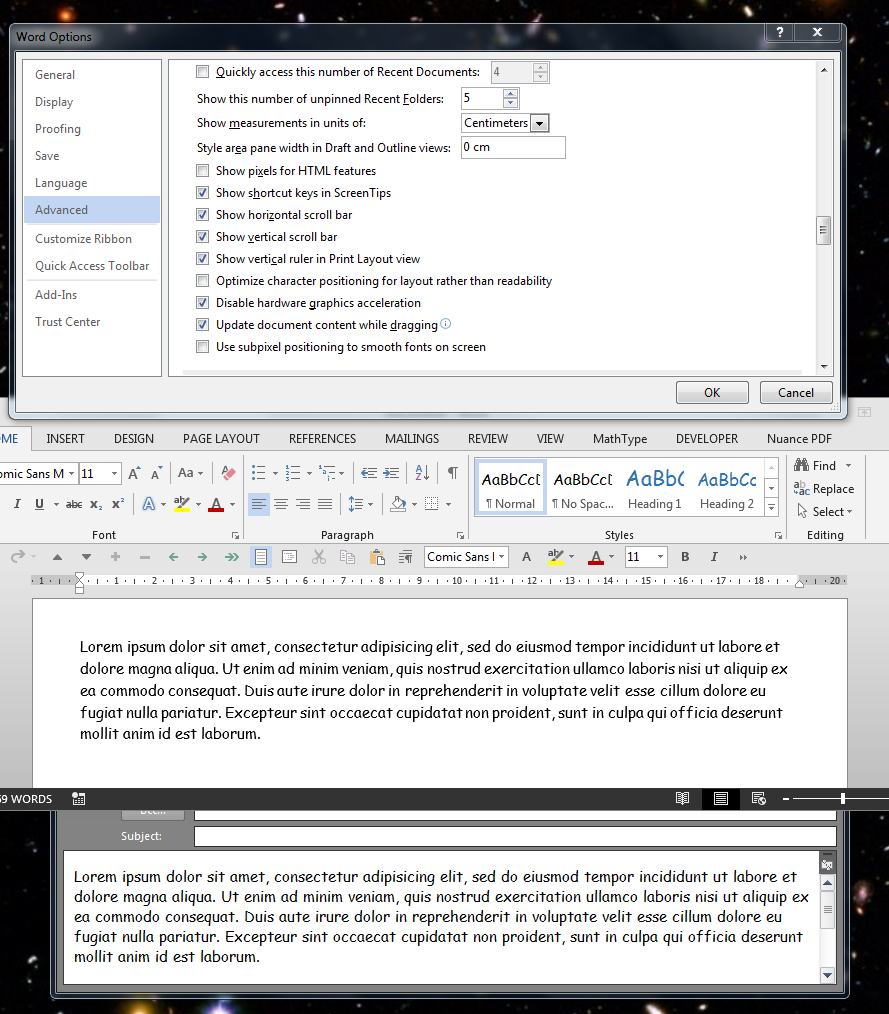The image size is (889, 1014).
Task: Increase unpinned Recent Folders count with the stepper
Action: 510,93
